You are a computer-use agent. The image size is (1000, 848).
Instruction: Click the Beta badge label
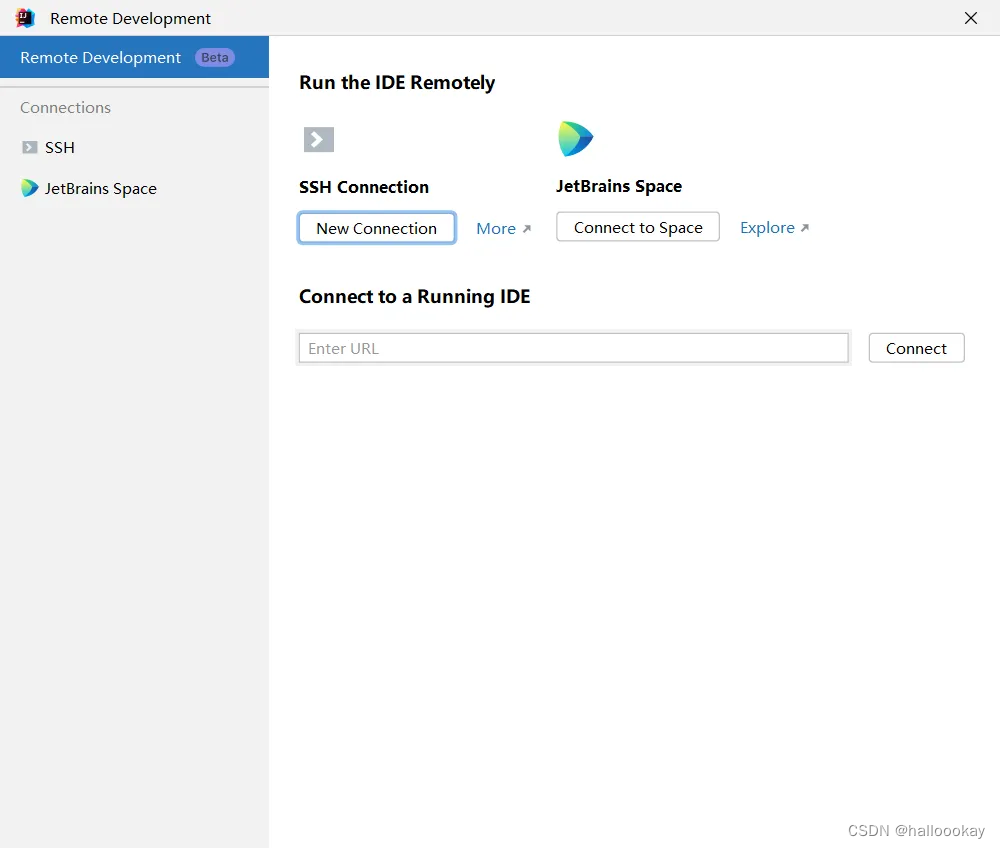tap(215, 57)
